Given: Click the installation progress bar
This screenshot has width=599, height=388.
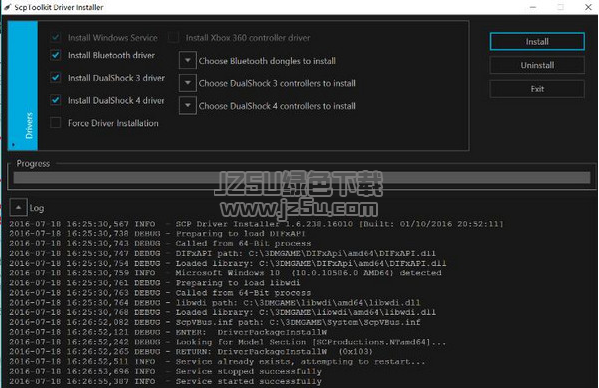Looking at the screenshot, I should pyautogui.click(x=302, y=178).
